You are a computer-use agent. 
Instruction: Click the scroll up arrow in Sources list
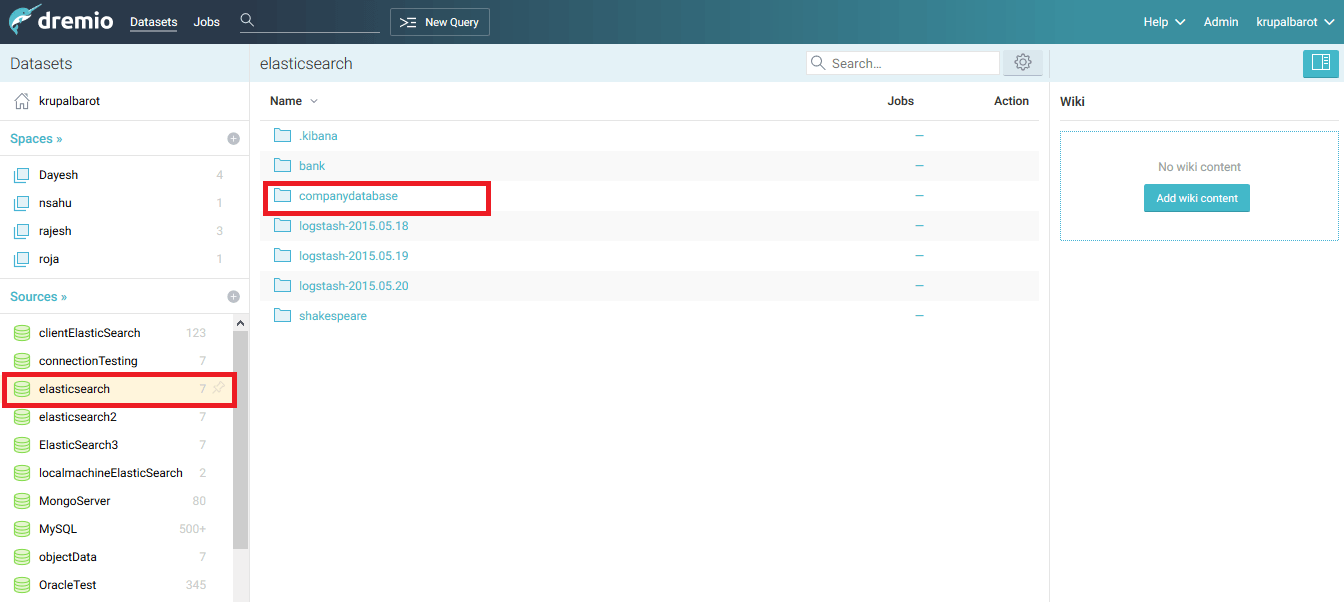pos(240,324)
